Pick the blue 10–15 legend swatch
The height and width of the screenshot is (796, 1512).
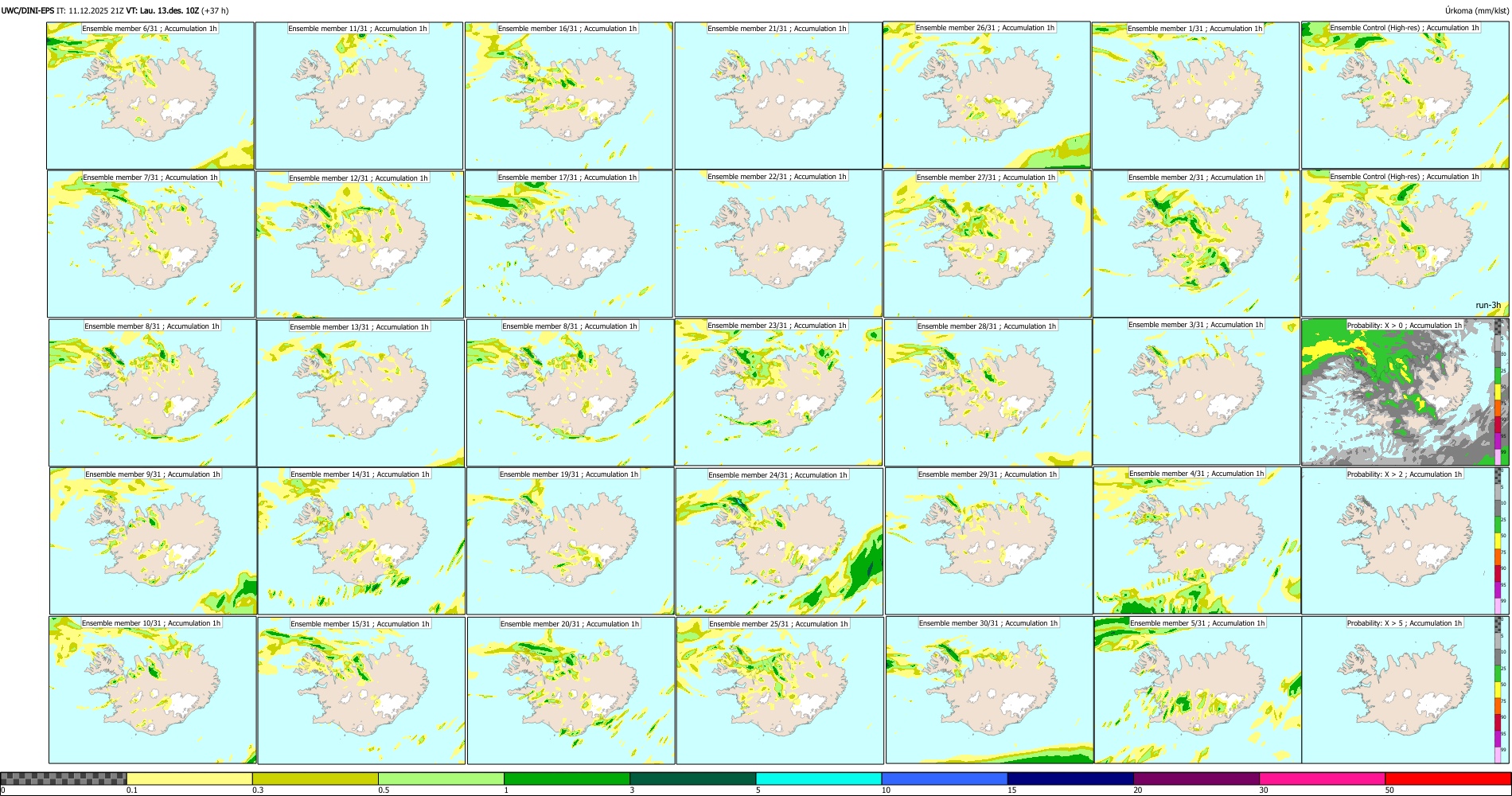945,778
